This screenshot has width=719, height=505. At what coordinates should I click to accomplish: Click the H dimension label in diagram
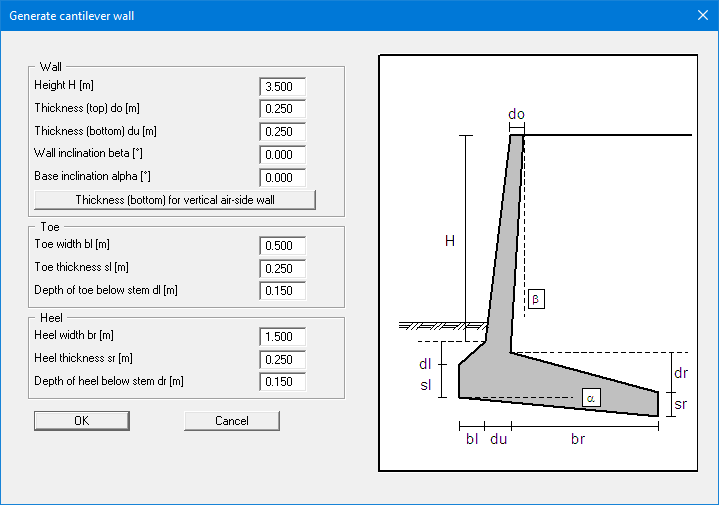pos(450,240)
